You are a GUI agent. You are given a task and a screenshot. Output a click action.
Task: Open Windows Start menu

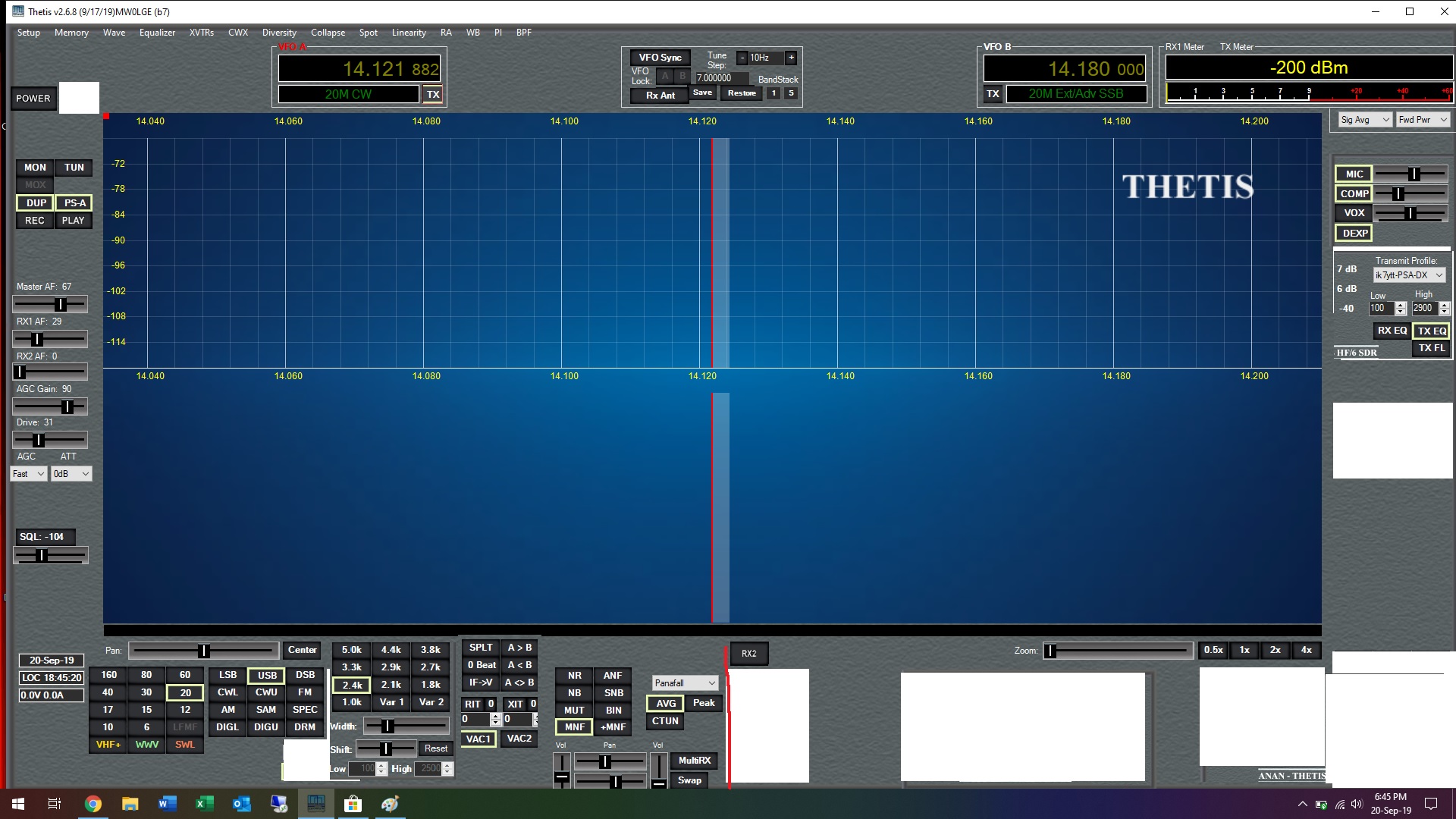(18, 804)
